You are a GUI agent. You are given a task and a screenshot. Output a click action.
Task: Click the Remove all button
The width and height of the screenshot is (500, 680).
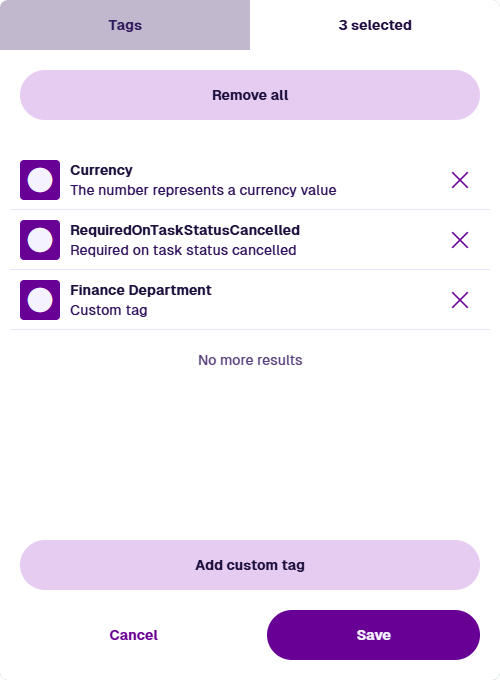pos(250,95)
